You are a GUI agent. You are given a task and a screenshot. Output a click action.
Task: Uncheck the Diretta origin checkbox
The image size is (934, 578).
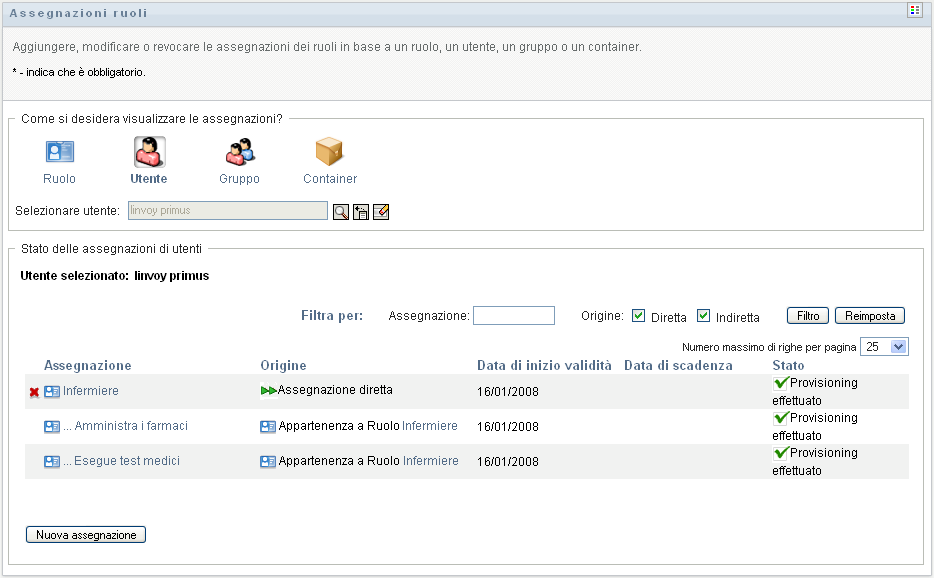click(x=639, y=316)
